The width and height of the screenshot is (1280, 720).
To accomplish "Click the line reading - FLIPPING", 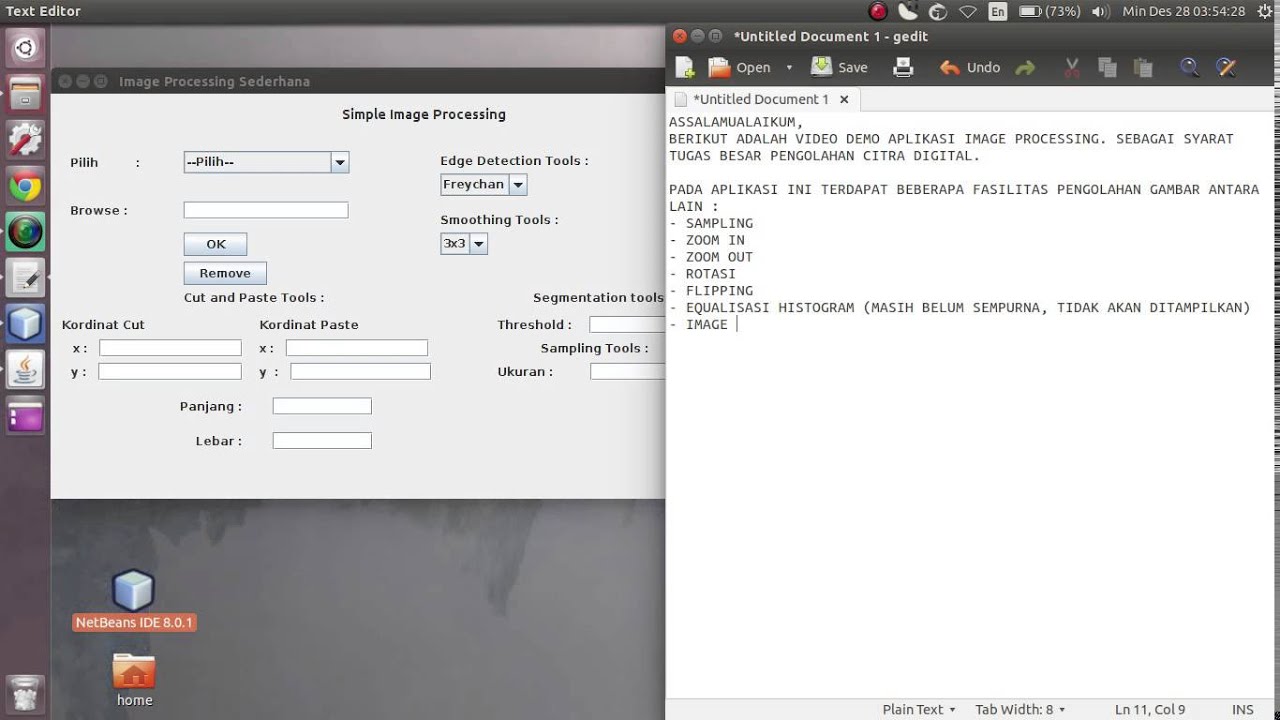I will (x=711, y=291).
